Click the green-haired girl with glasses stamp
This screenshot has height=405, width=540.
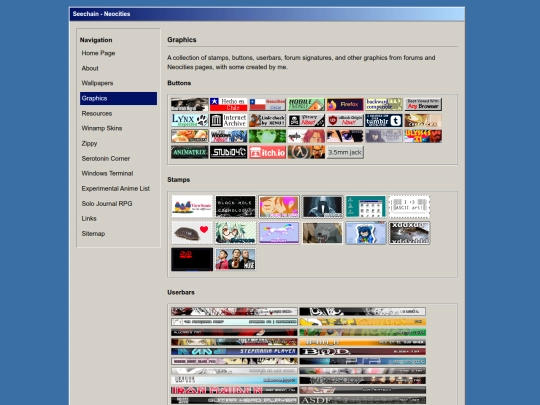tap(236, 233)
